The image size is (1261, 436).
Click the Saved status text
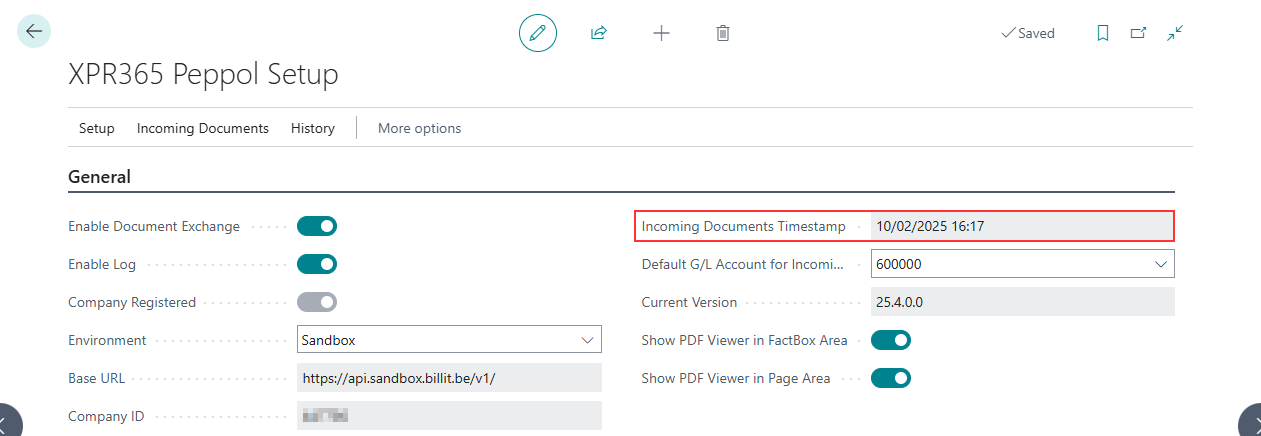1036,33
